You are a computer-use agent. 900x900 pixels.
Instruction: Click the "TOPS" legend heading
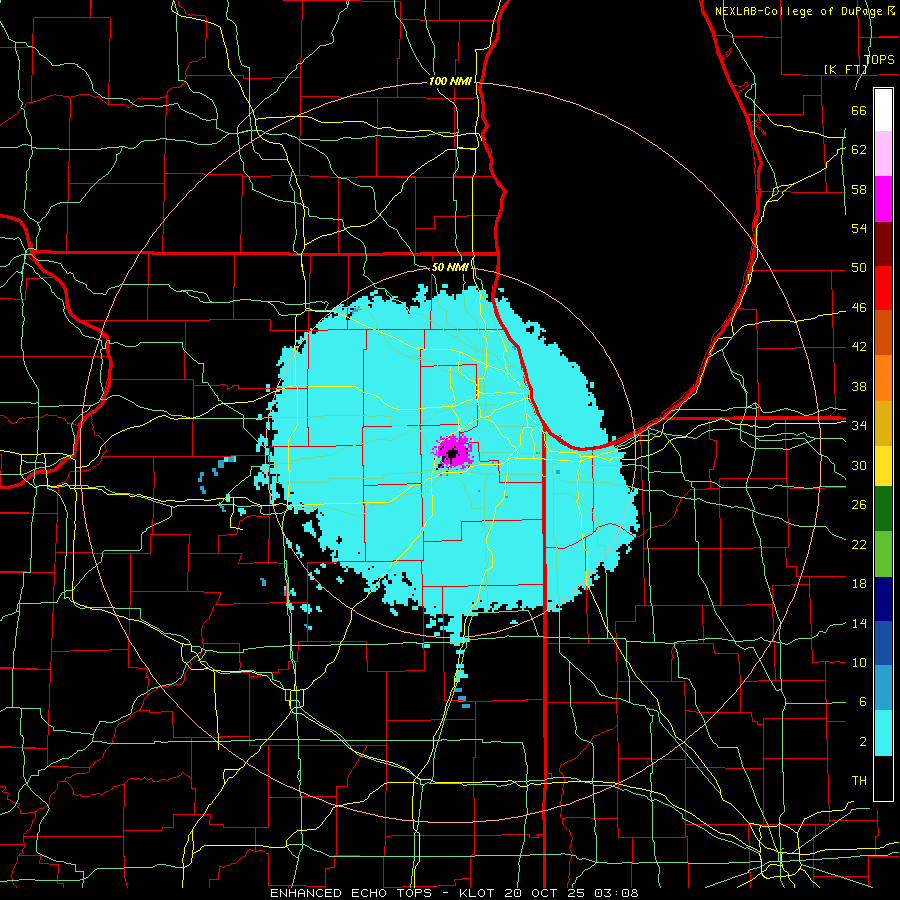(879, 60)
